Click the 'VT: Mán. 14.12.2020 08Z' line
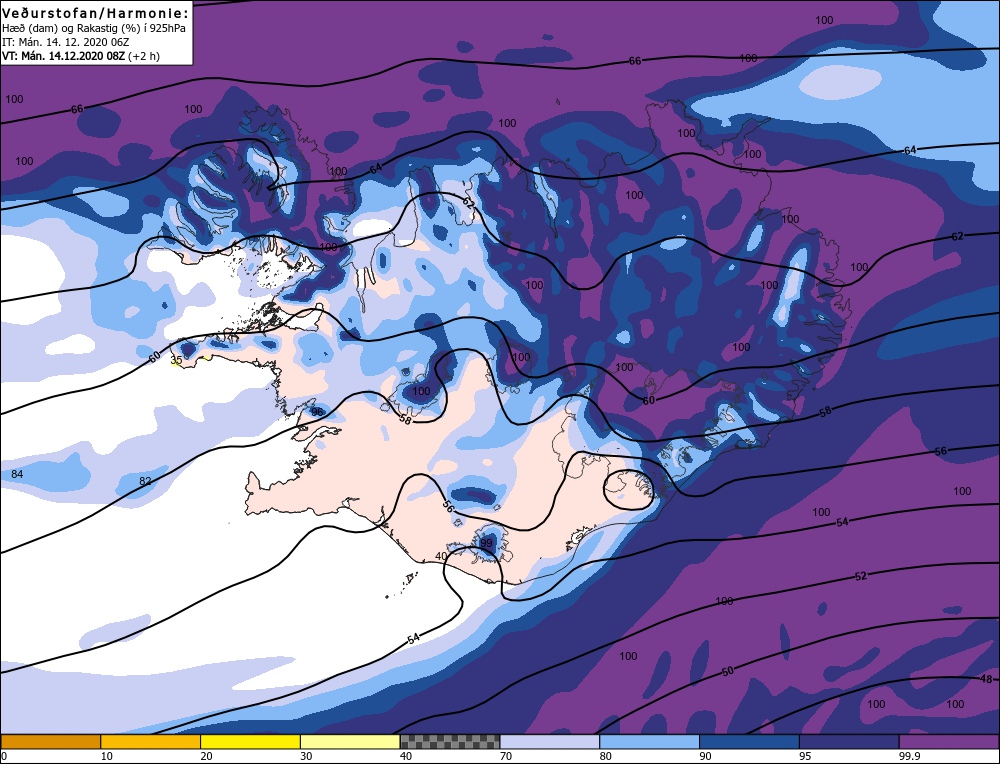This screenshot has width=1000, height=764. (x=64, y=56)
